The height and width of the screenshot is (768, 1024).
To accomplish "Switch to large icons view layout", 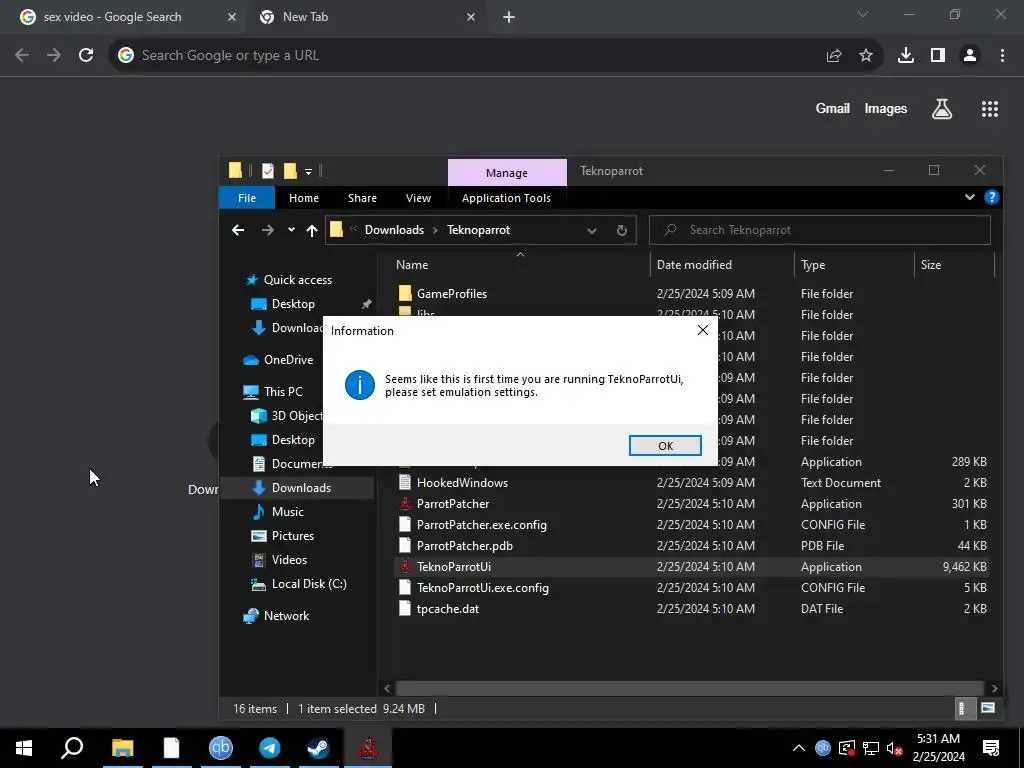I will 988,708.
